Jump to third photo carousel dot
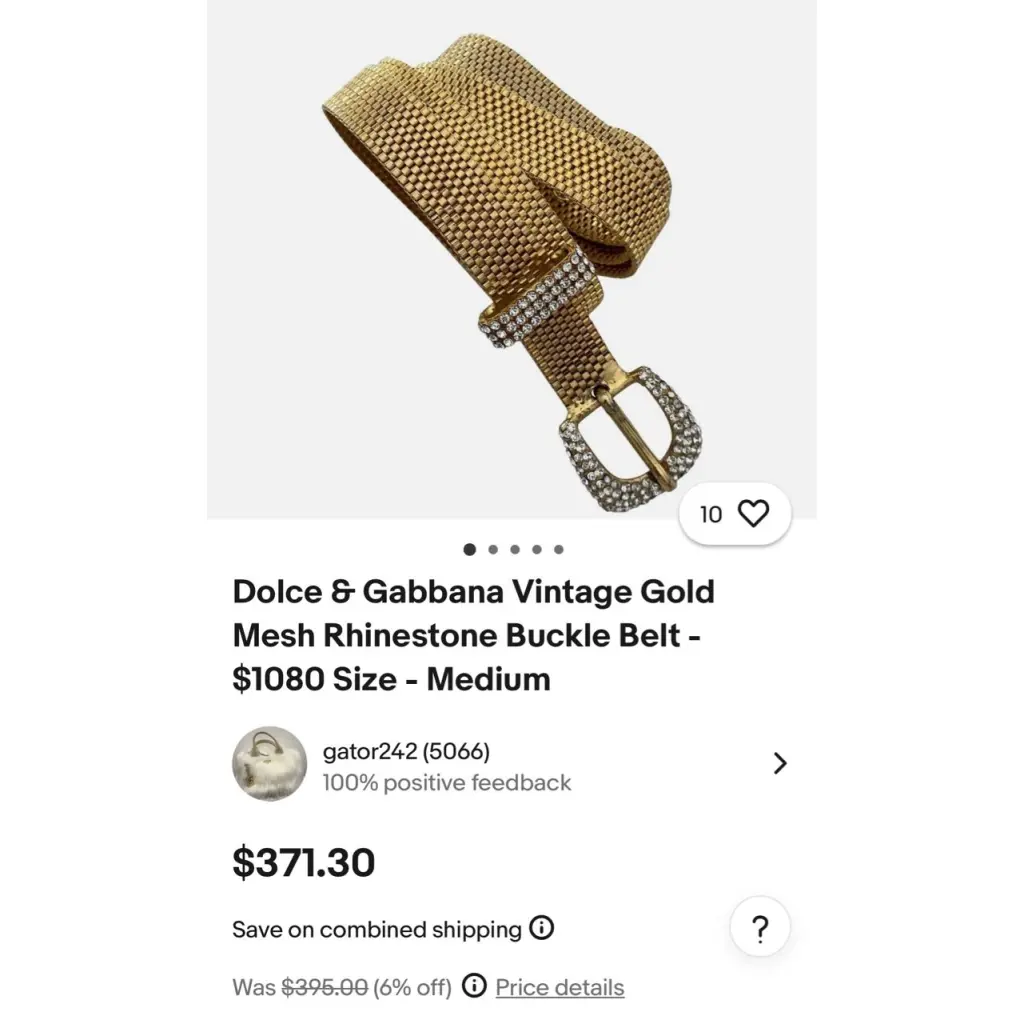The height and width of the screenshot is (1024, 1024). tap(515, 549)
